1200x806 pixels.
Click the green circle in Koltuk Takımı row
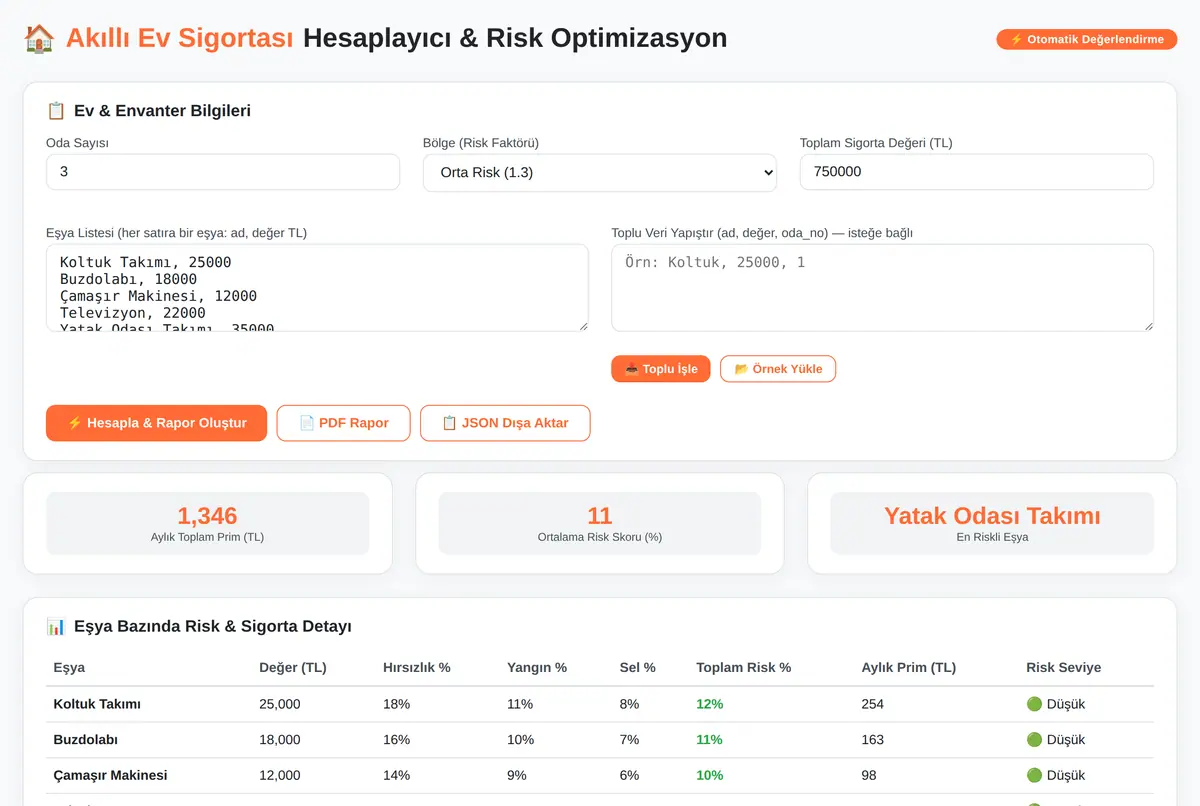1034,704
